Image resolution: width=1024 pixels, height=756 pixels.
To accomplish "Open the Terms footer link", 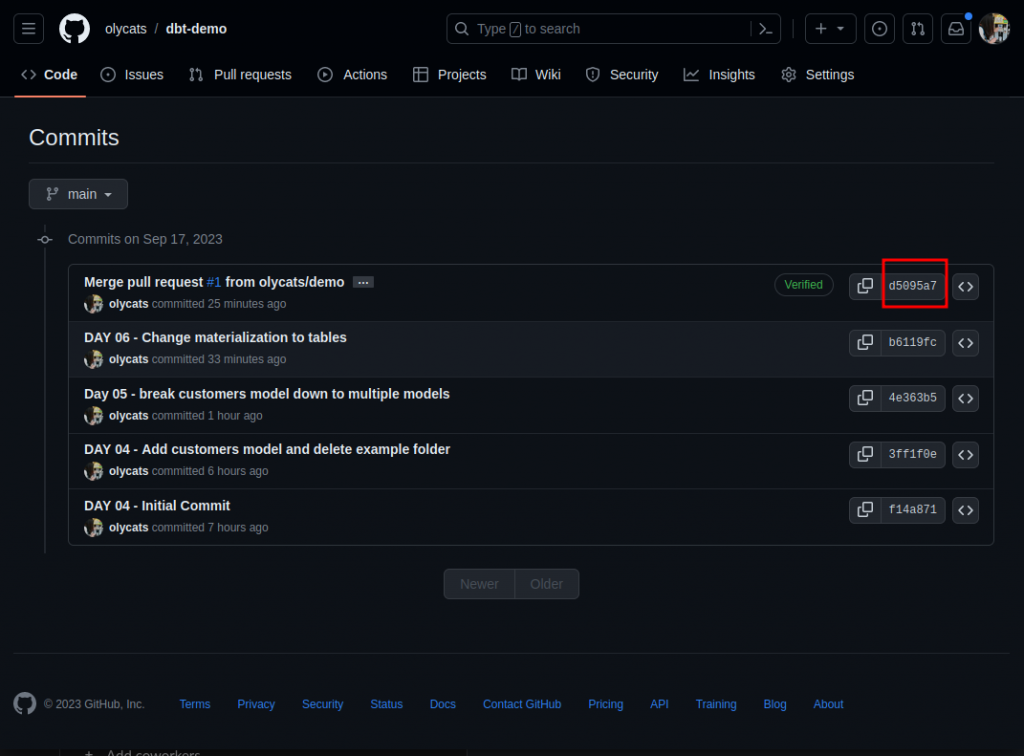I will coord(195,704).
